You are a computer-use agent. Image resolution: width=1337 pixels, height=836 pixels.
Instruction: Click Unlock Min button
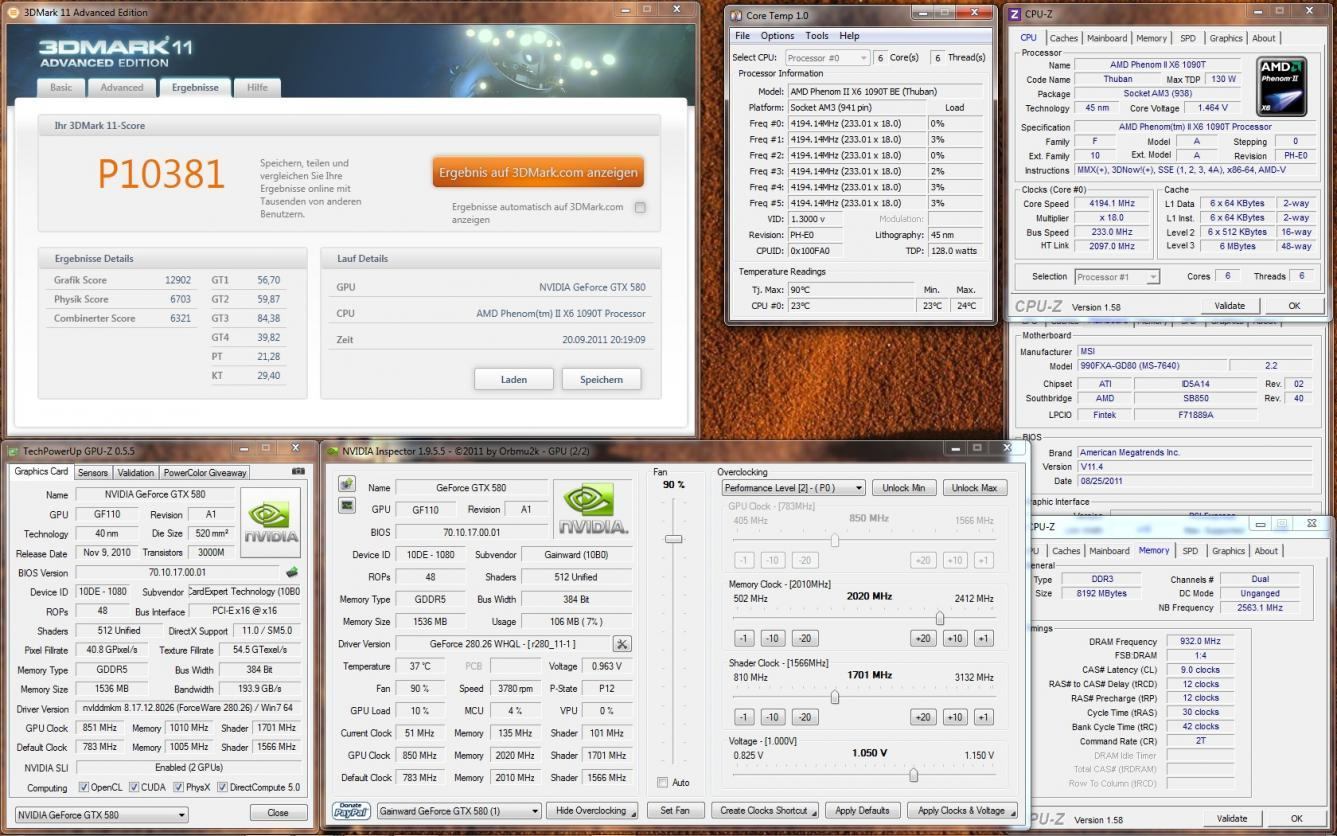[x=904, y=488]
